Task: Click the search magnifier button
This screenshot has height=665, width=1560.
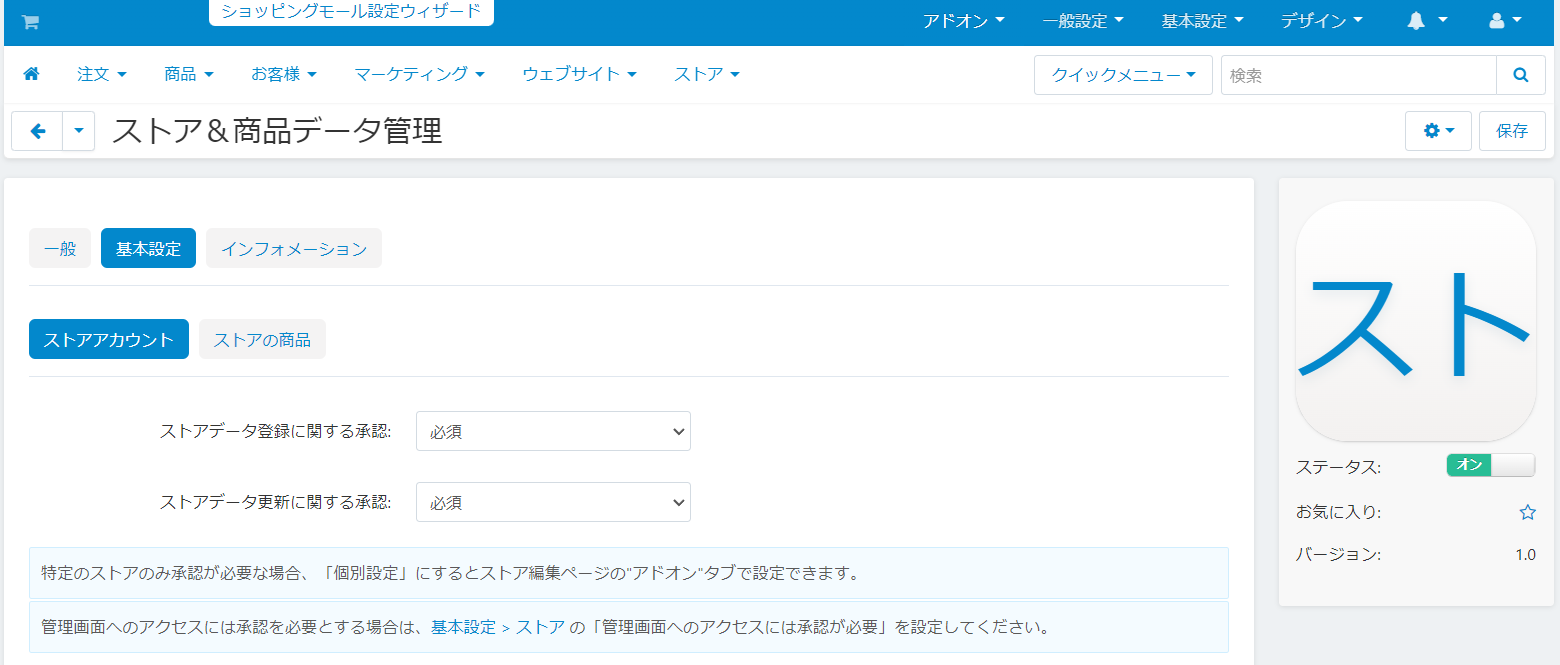Action: 1520,75
